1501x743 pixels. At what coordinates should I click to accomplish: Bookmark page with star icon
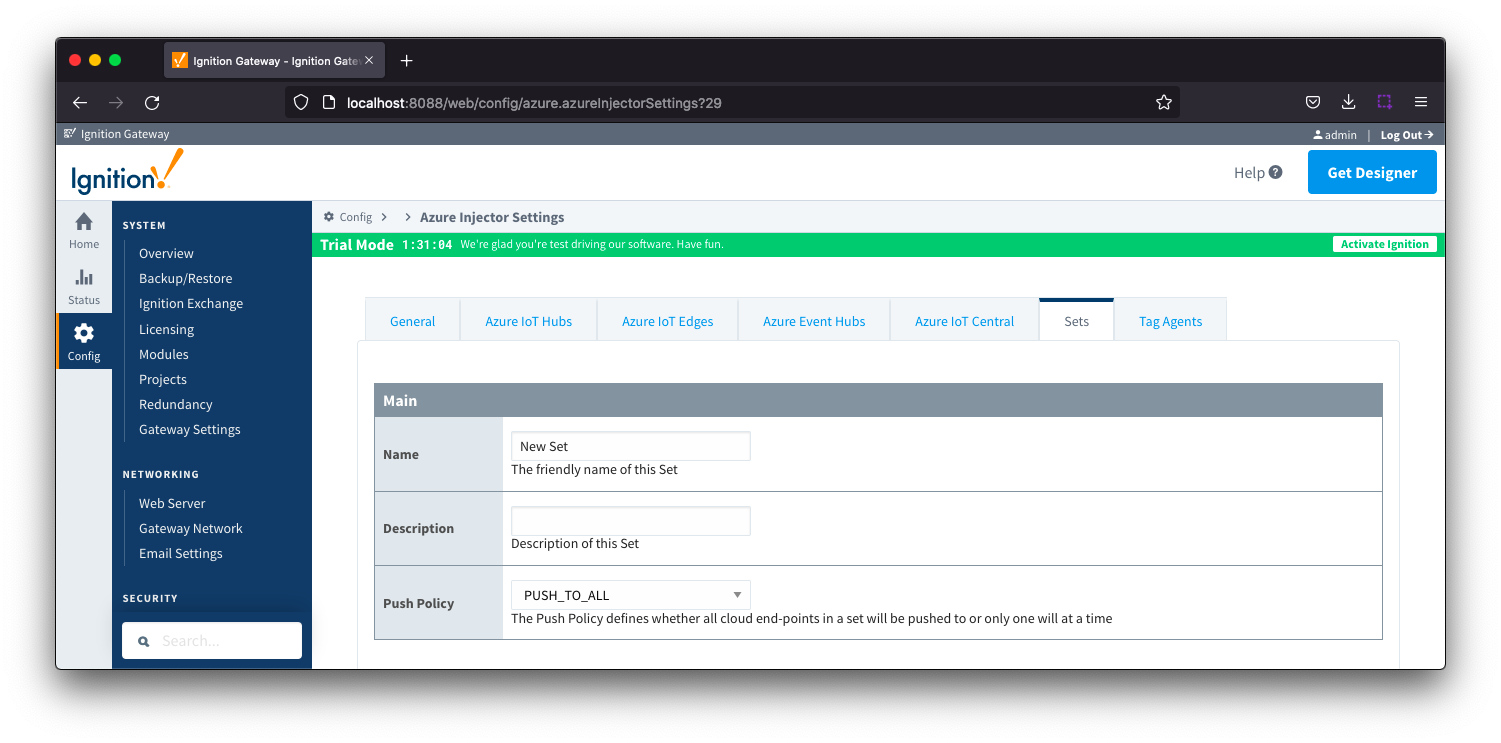pos(1163,102)
